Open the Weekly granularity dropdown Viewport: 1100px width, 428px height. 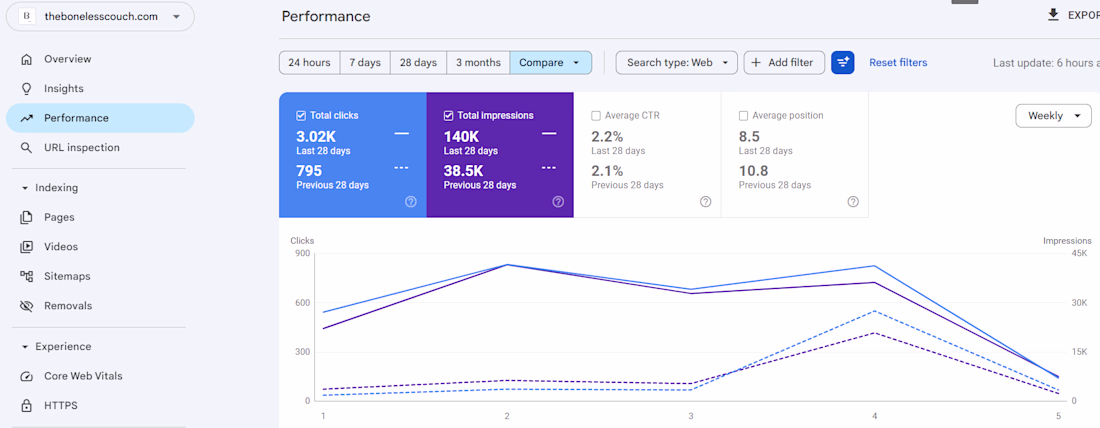pyautogui.click(x=1053, y=116)
